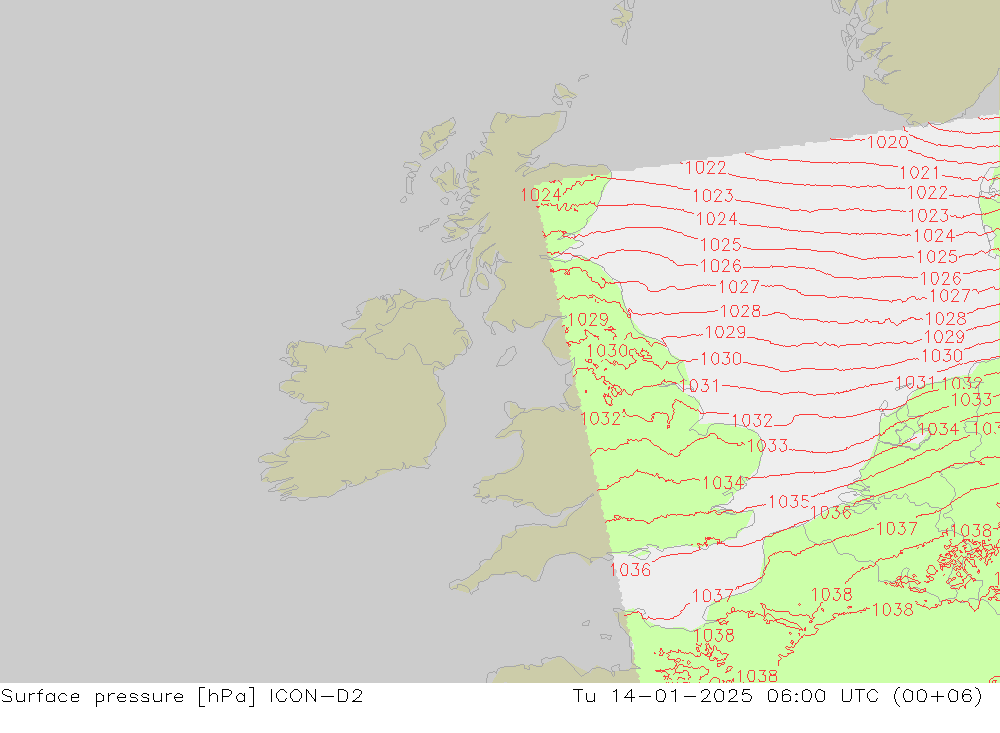Click the Isle of Man outline
The width and height of the screenshot is (1000, 733).
506,357
